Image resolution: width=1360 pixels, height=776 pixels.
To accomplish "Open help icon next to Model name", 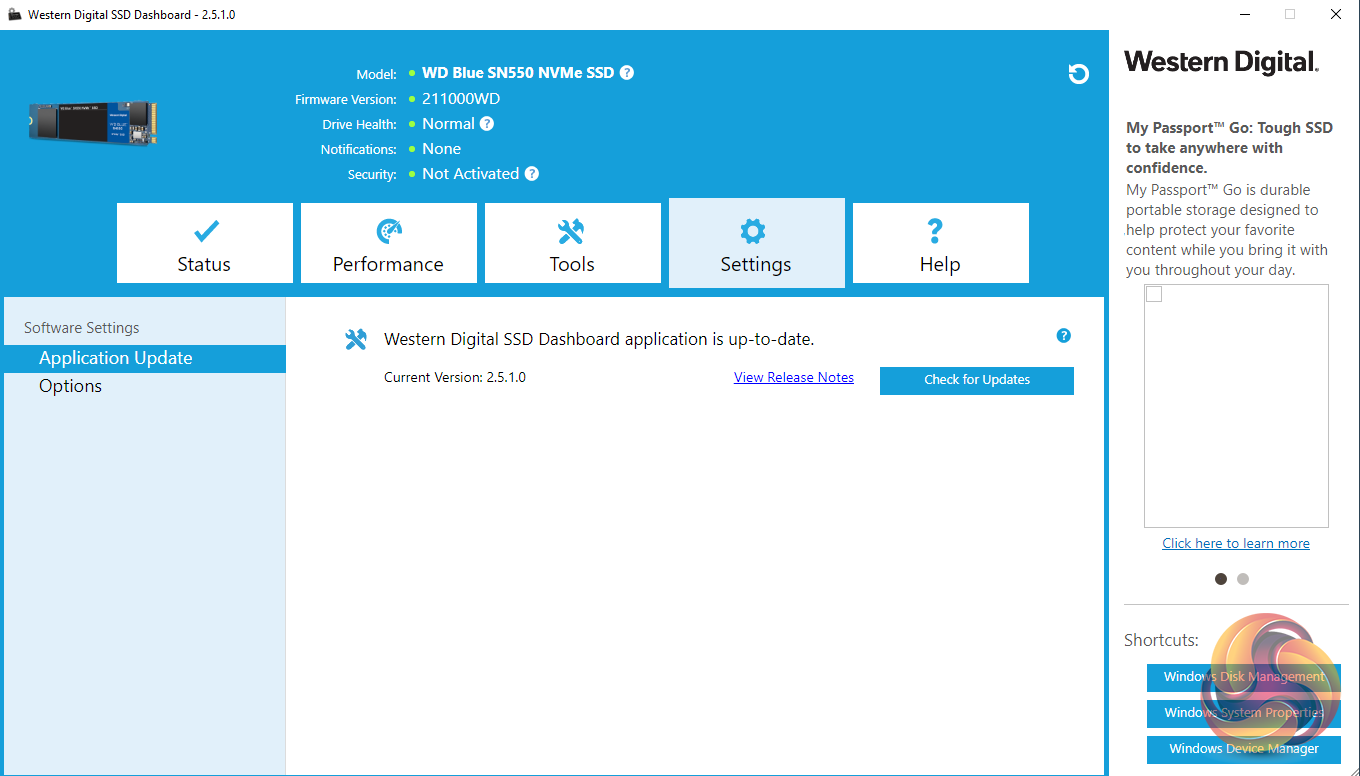I will point(627,72).
